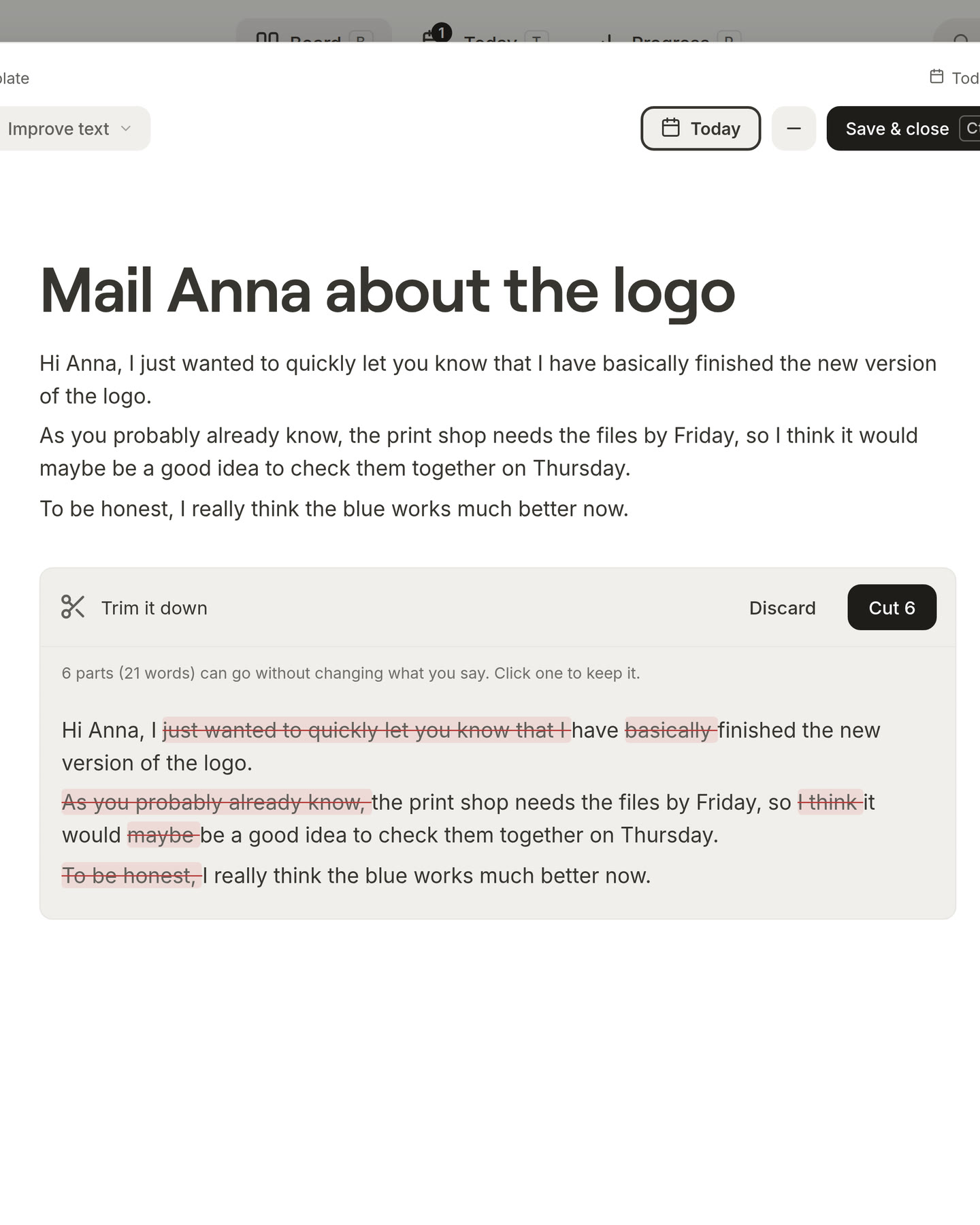Click the chevron arrow next to Improve text
Screen dimensions: 980x1225
126,129
